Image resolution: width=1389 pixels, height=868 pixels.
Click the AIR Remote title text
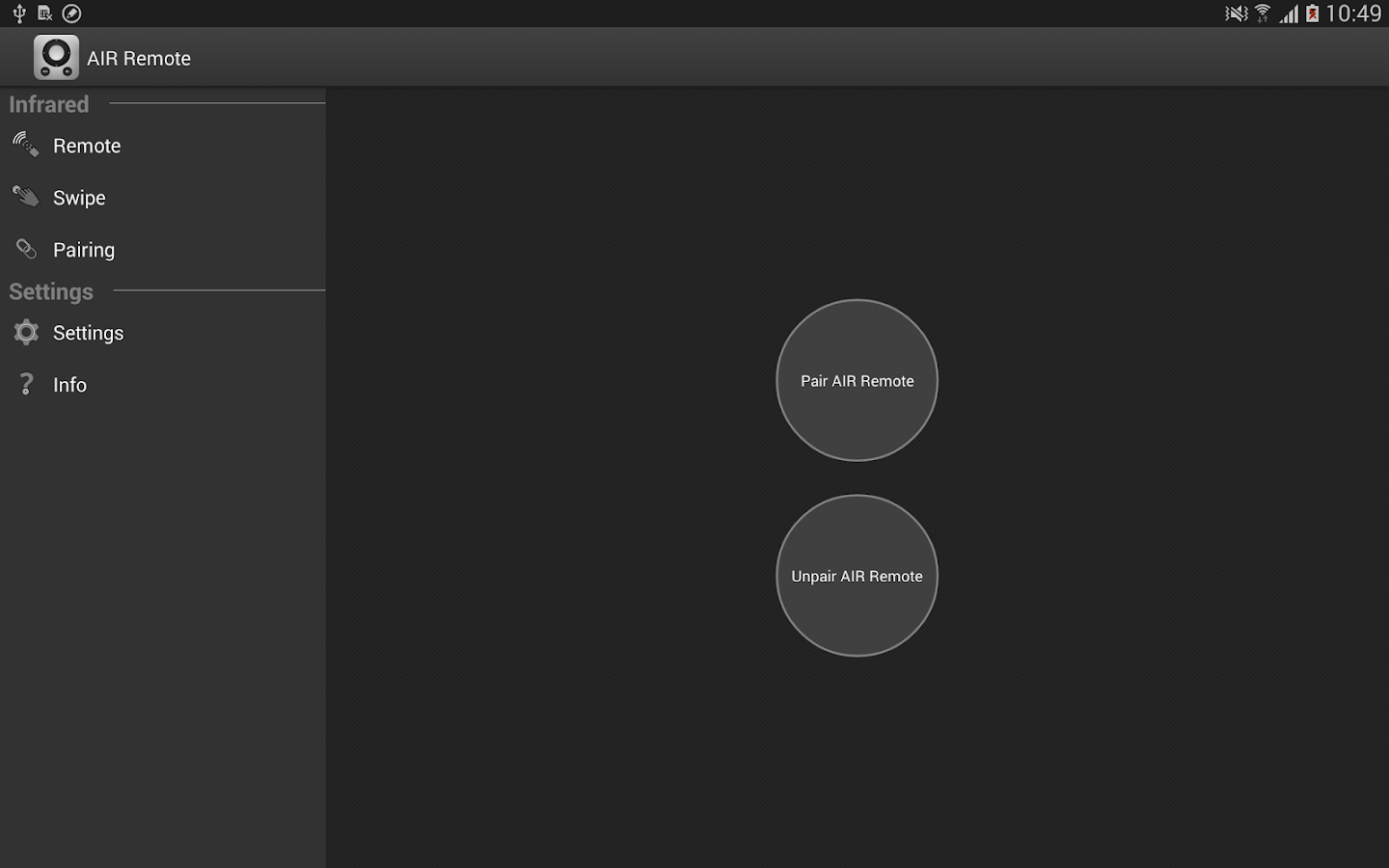pos(139,58)
